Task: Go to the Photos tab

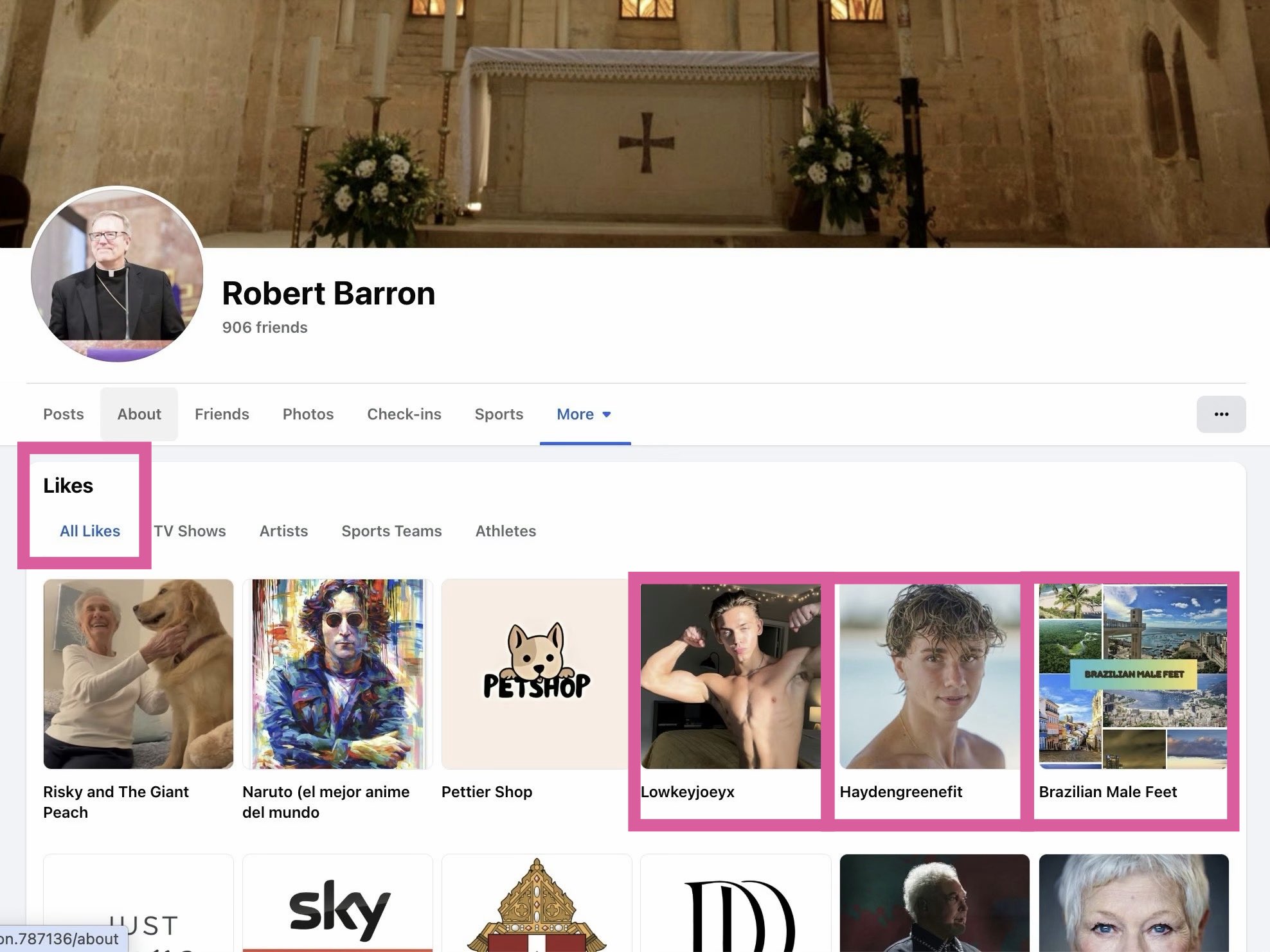Action: pos(308,414)
